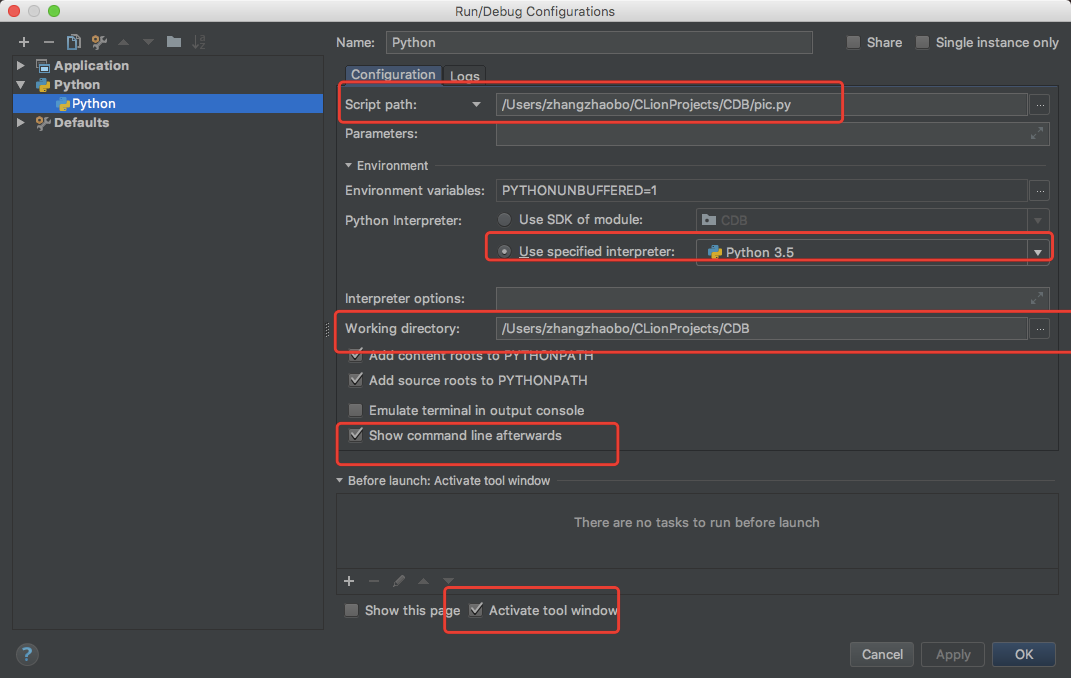The height and width of the screenshot is (678, 1071).
Task: Focus Environment variables field
Action: (x=762, y=190)
